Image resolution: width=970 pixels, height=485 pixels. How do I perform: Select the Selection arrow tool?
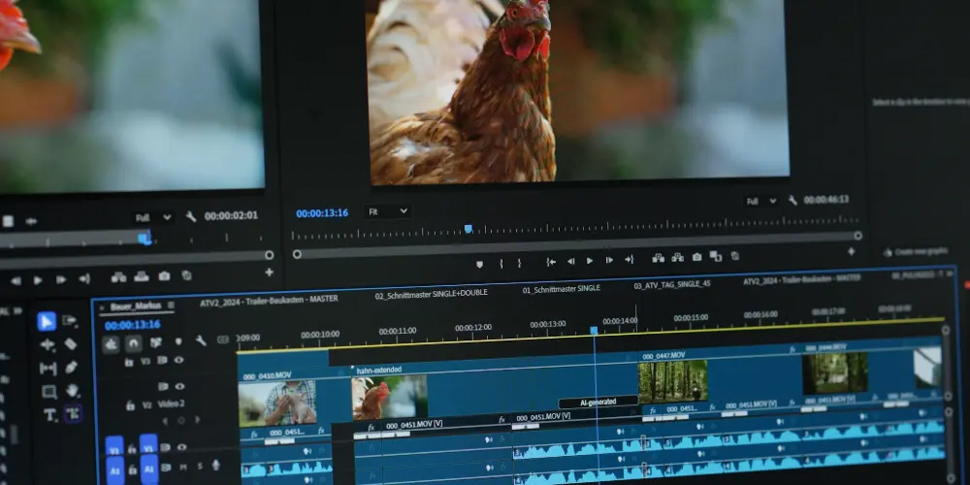coord(46,321)
